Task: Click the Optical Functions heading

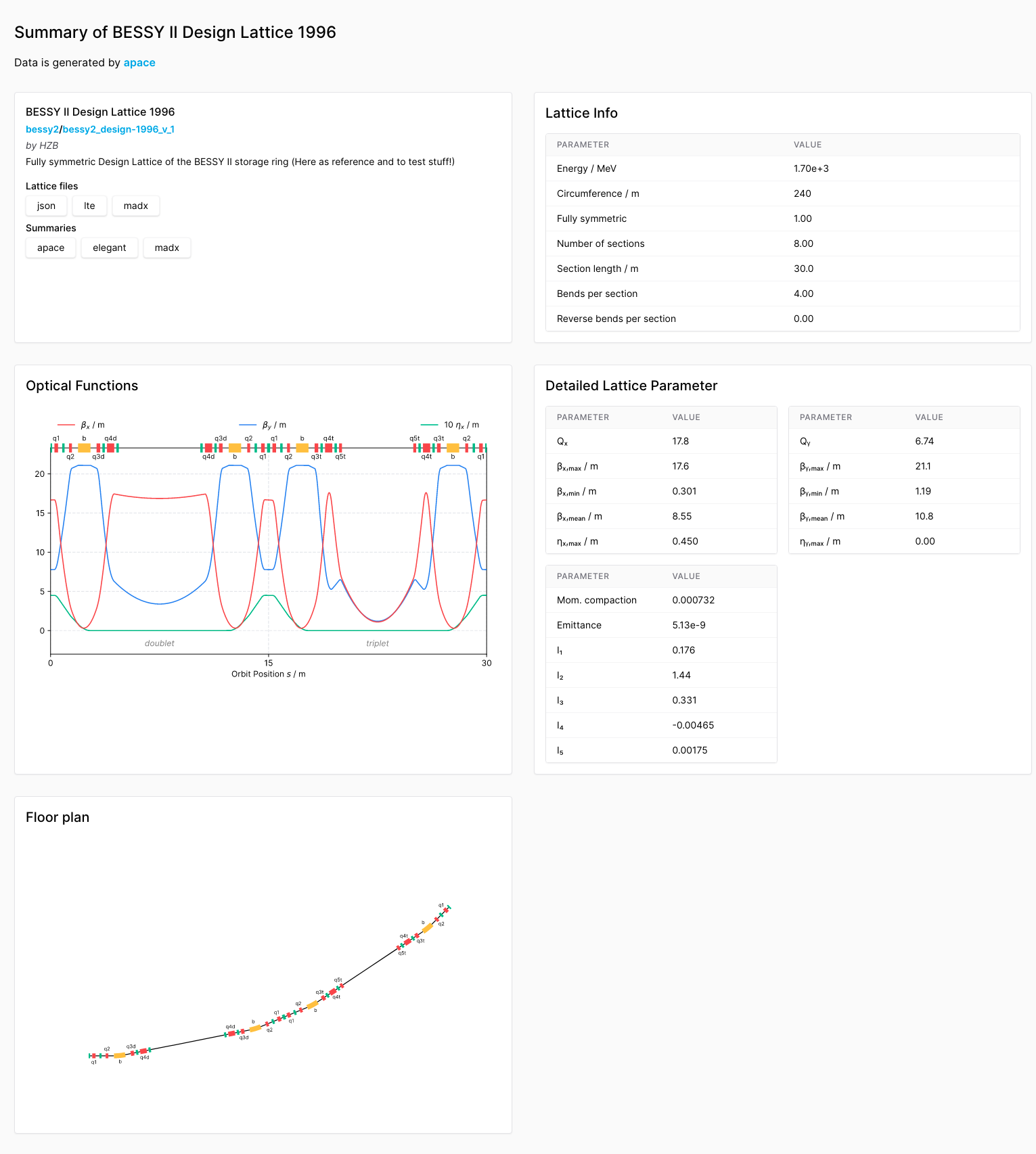Action: pyautogui.click(x=82, y=386)
